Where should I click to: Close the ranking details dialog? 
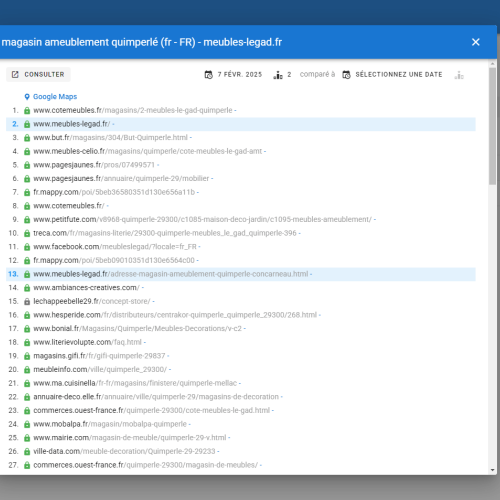(476, 42)
